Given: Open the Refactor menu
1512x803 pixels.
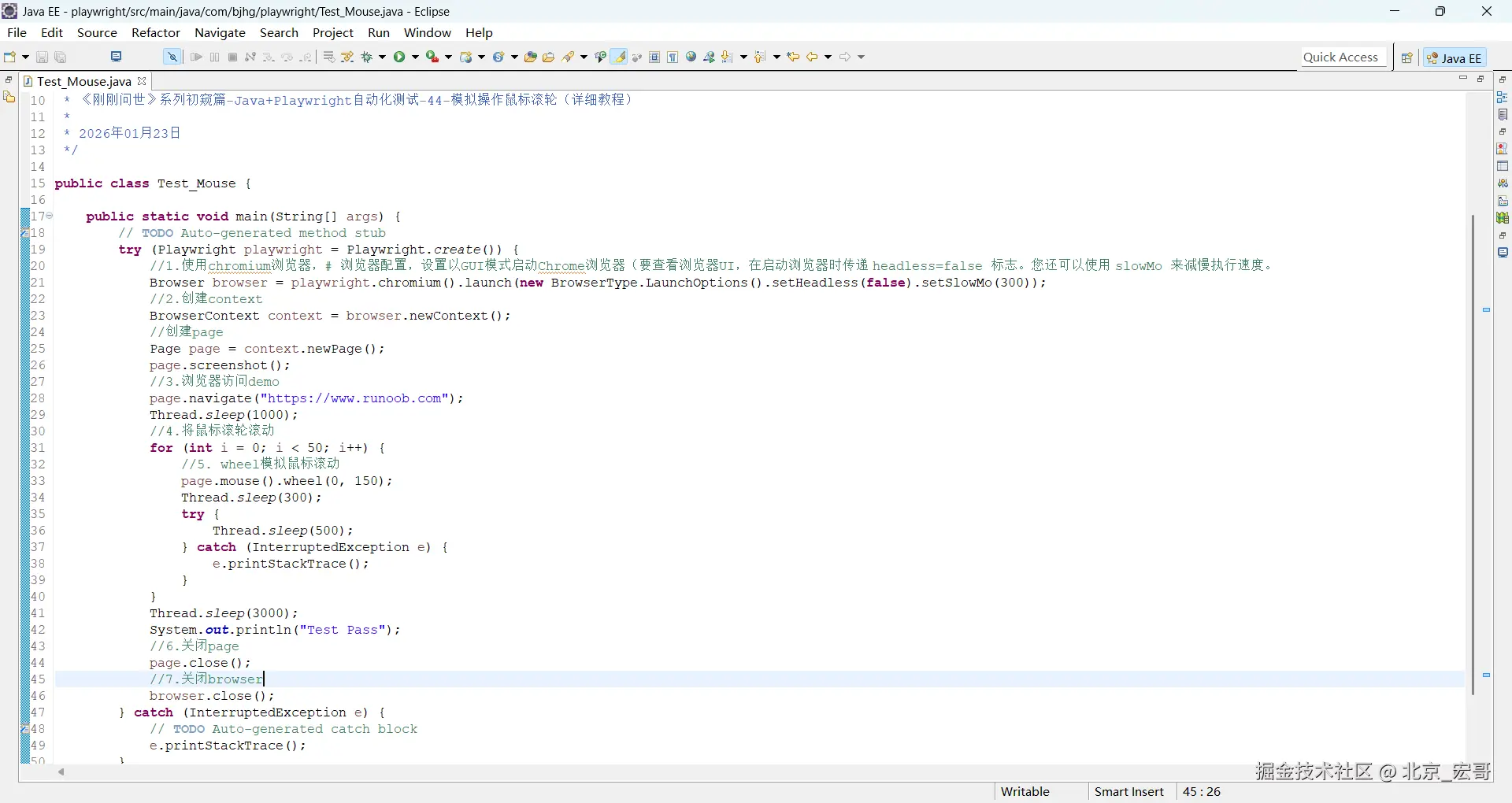Looking at the screenshot, I should point(156,32).
